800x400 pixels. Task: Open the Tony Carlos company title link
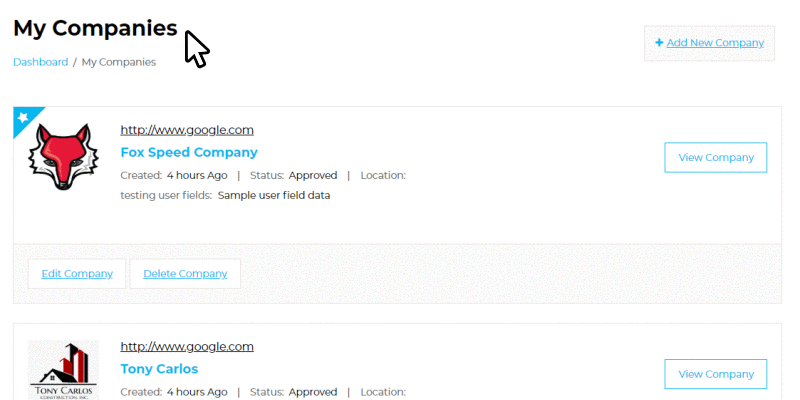pyautogui.click(x=159, y=369)
